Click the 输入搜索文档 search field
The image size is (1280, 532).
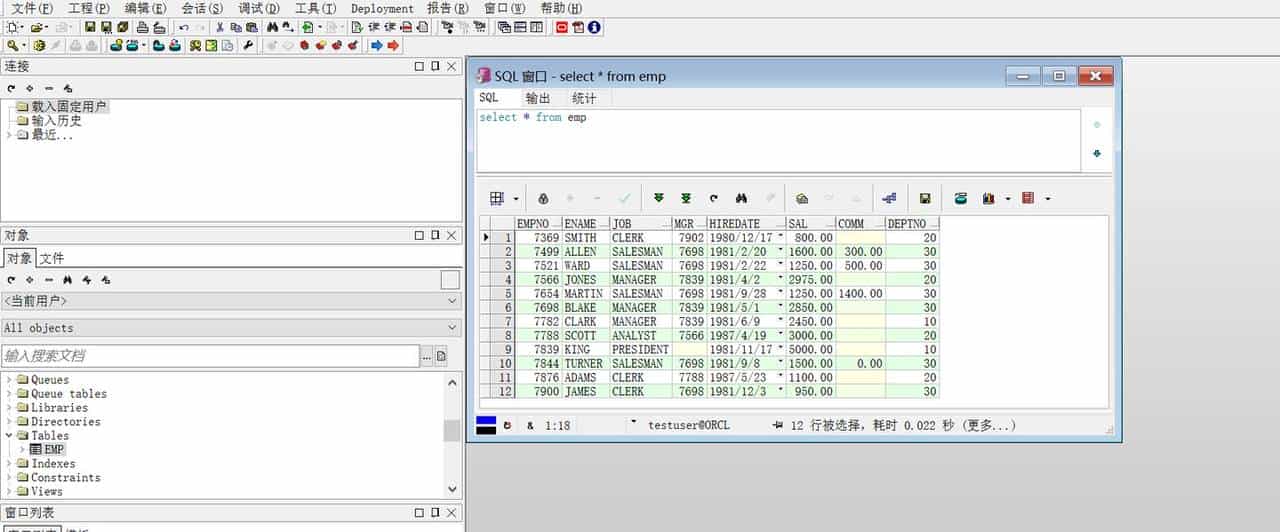210,356
